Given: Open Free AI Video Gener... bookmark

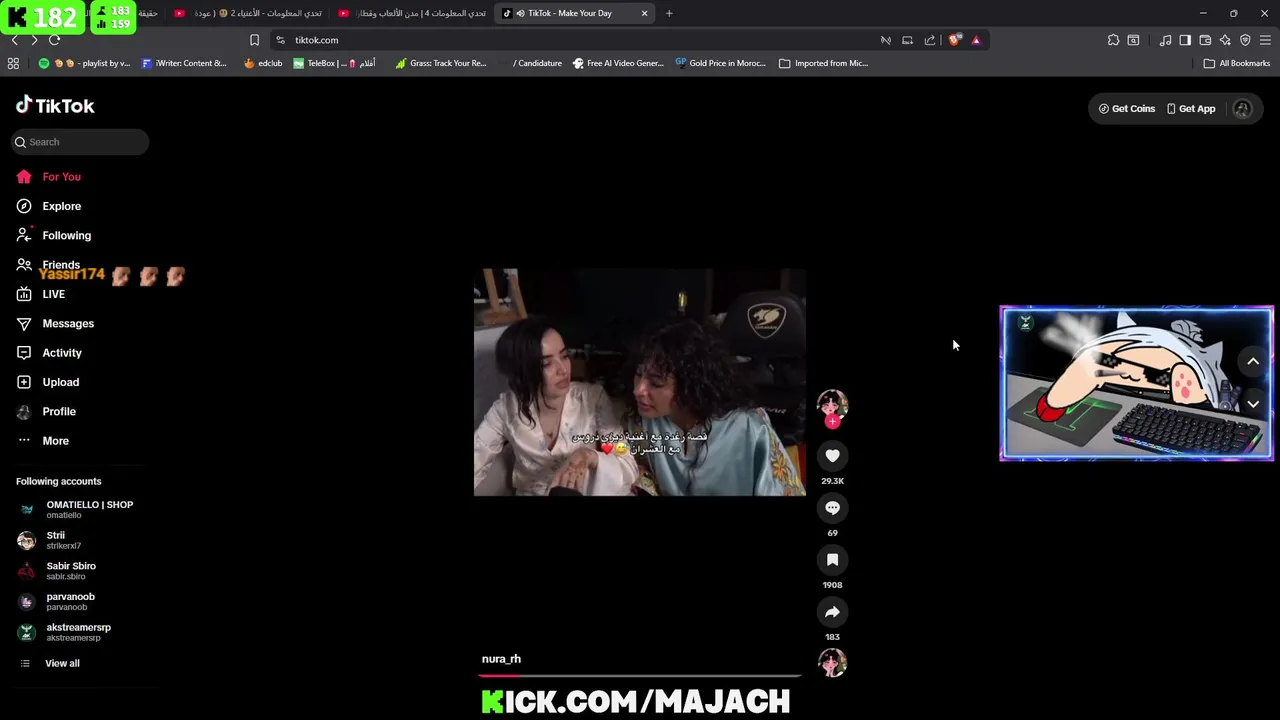Looking at the screenshot, I should [x=617, y=63].
